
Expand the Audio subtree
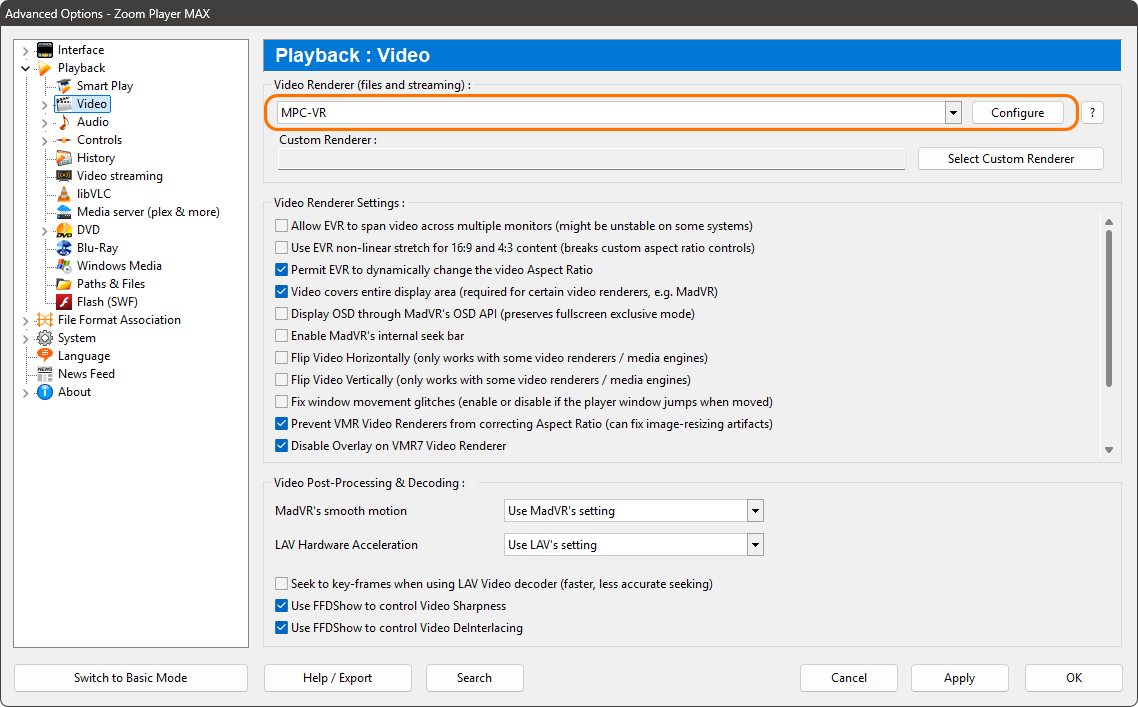[x=44, y=123]
